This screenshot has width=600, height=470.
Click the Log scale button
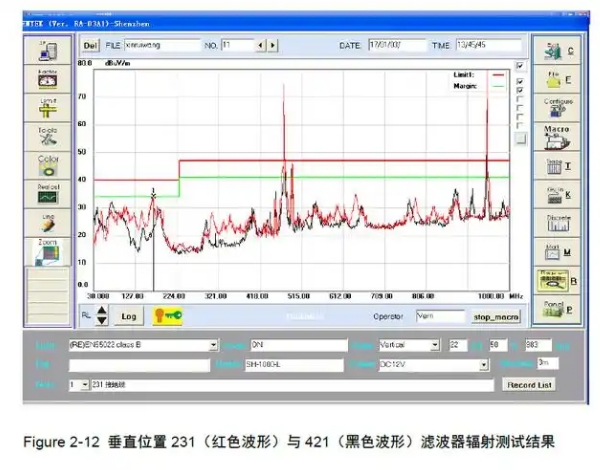(128, 315)
